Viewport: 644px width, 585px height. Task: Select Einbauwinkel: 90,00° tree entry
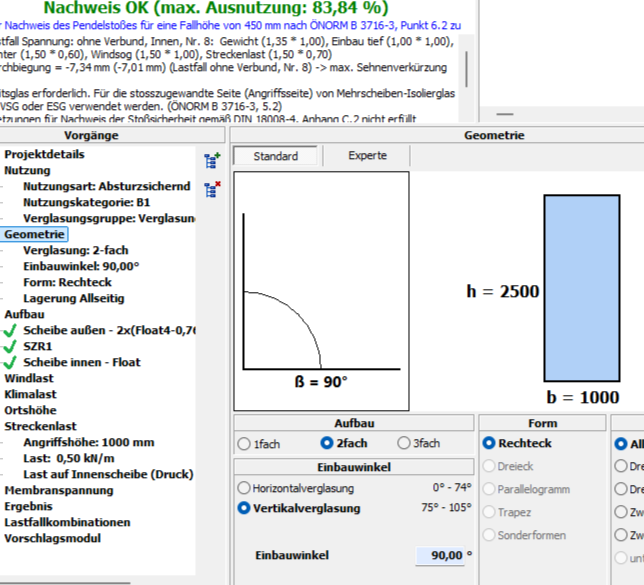click(81, 267)
